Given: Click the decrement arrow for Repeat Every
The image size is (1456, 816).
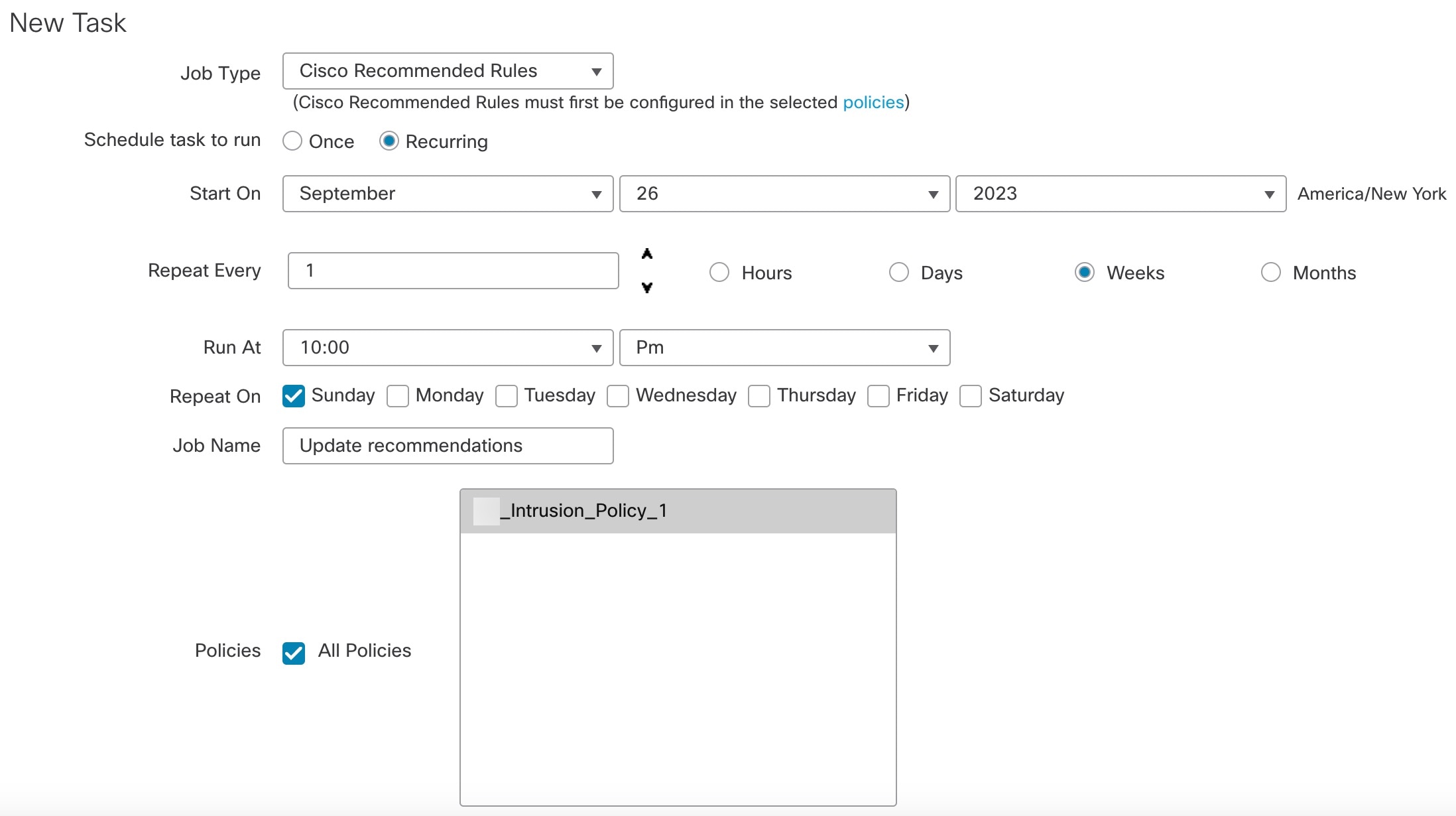Looking at the screenshot, I should point(646,287).
